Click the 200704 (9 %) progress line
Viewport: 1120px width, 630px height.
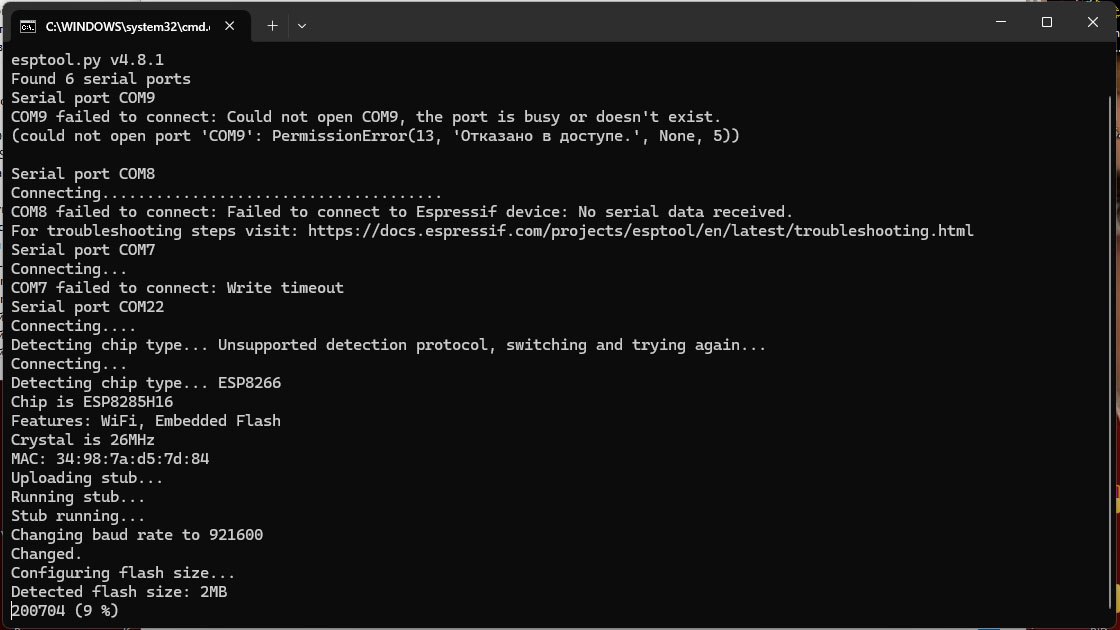(65, 610)
